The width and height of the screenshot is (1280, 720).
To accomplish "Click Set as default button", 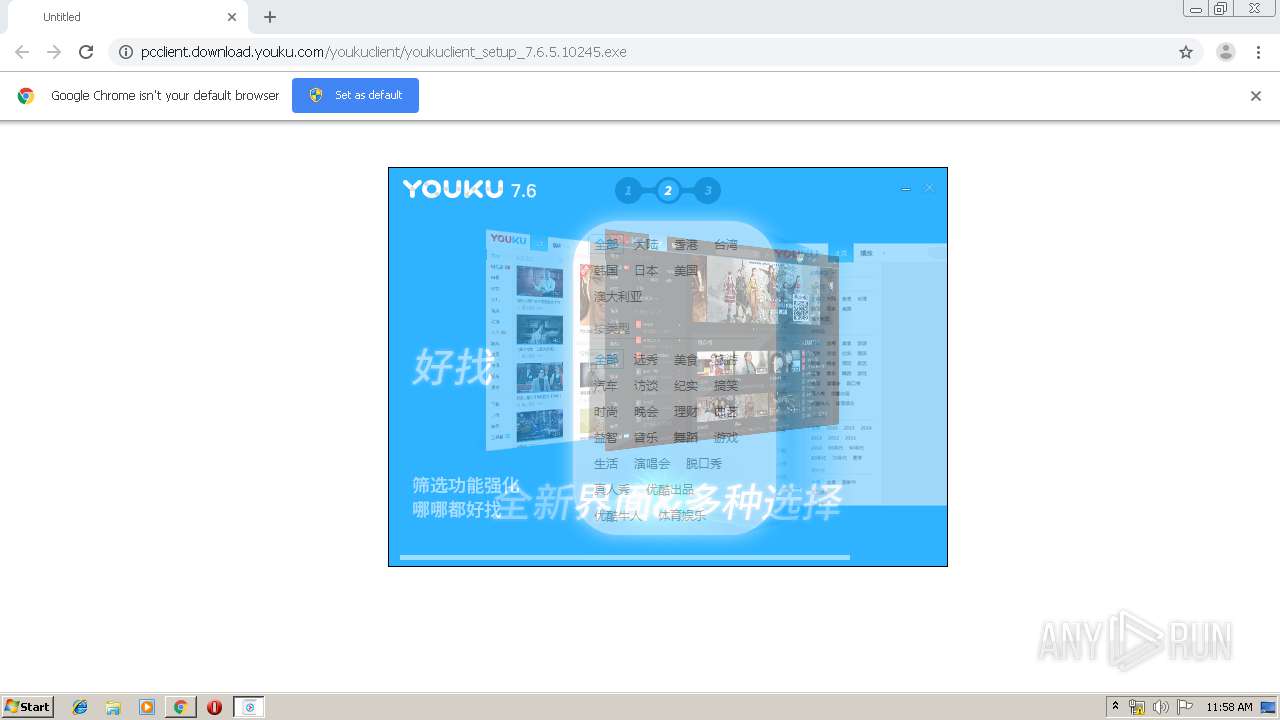I will coord(355,95).
